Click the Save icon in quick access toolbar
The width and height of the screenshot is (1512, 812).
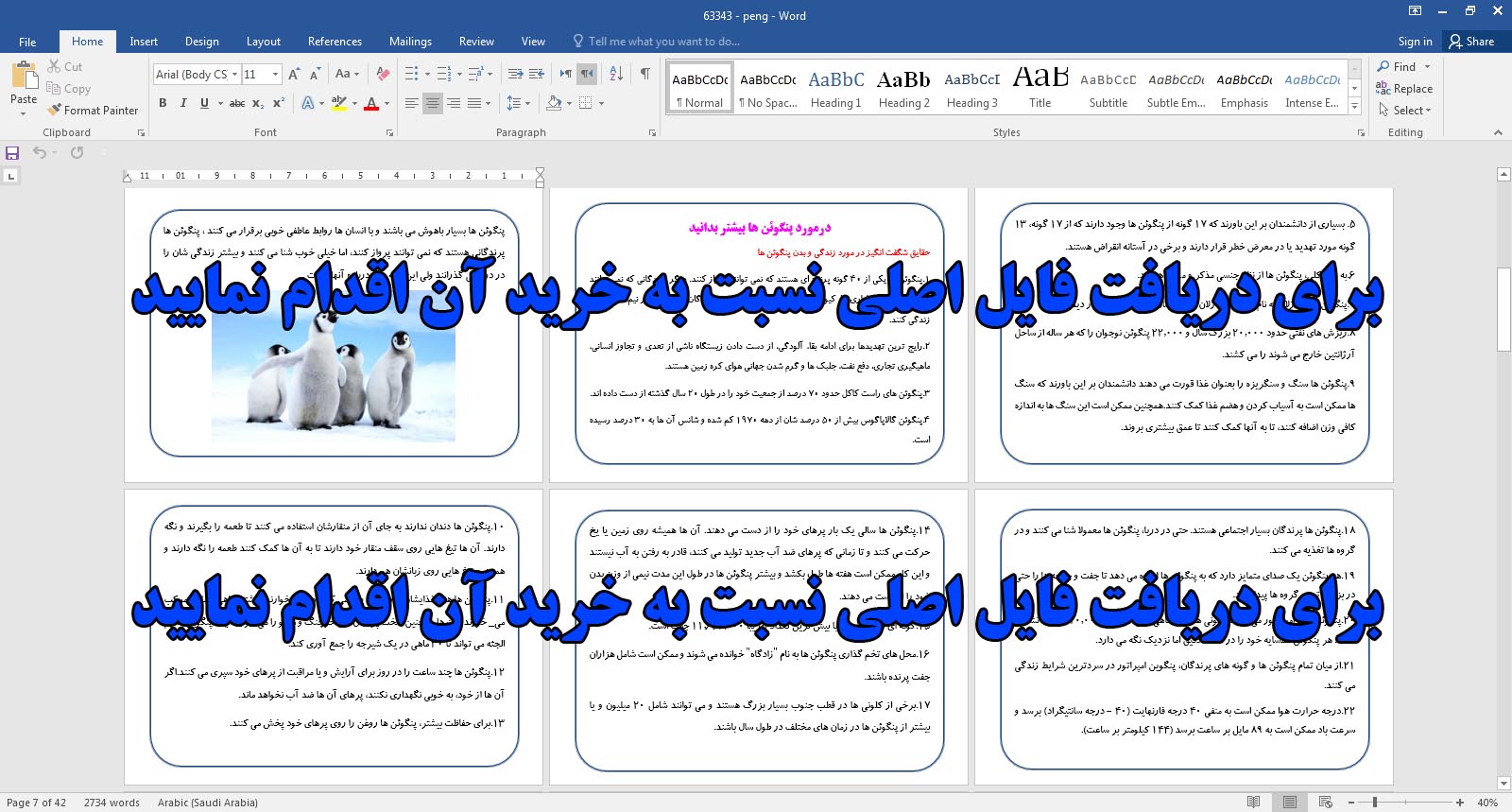tap(12, 153)
